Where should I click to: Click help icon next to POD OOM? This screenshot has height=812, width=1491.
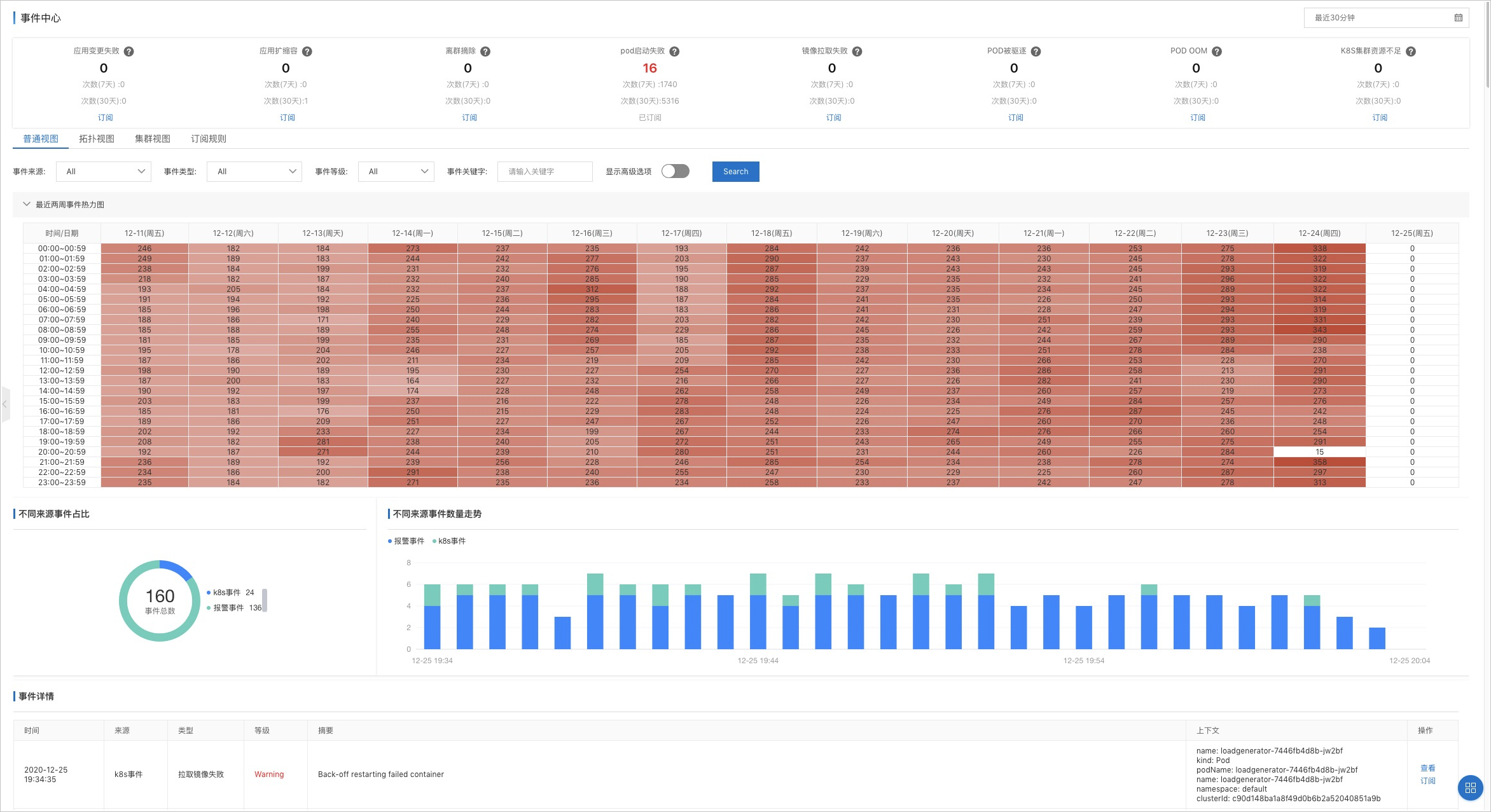point(1216,52)
